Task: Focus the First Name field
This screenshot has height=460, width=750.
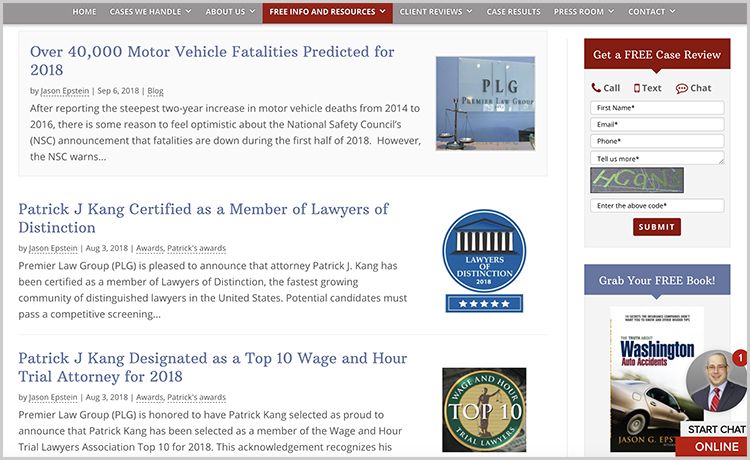Action: coord(657,108)
